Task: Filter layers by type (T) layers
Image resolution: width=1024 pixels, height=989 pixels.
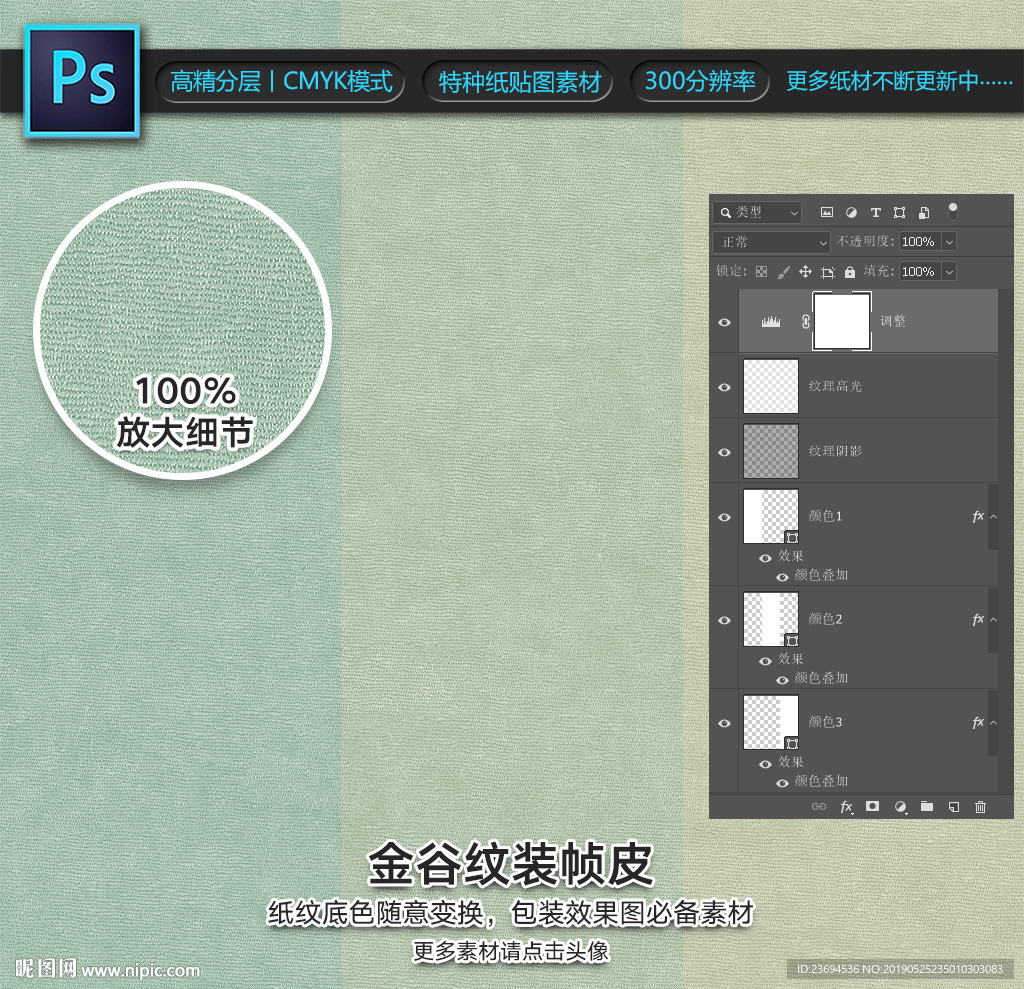Action: point(875,212)
